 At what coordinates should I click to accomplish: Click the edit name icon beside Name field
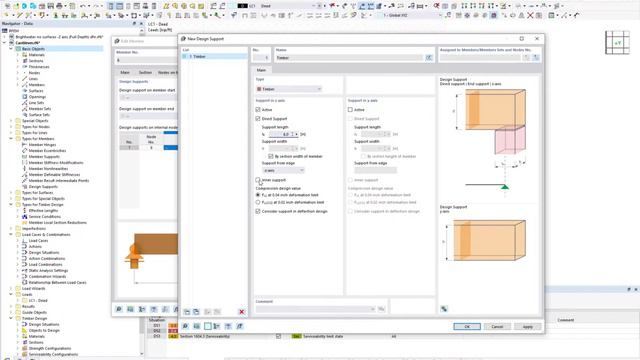pos(429,58)
